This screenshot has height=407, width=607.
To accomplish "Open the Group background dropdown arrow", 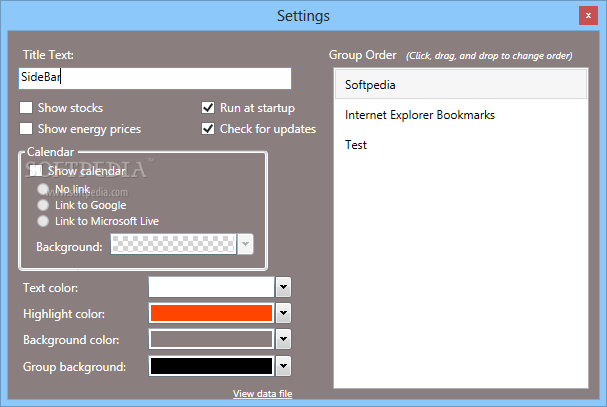I will (x=283, y=366).
